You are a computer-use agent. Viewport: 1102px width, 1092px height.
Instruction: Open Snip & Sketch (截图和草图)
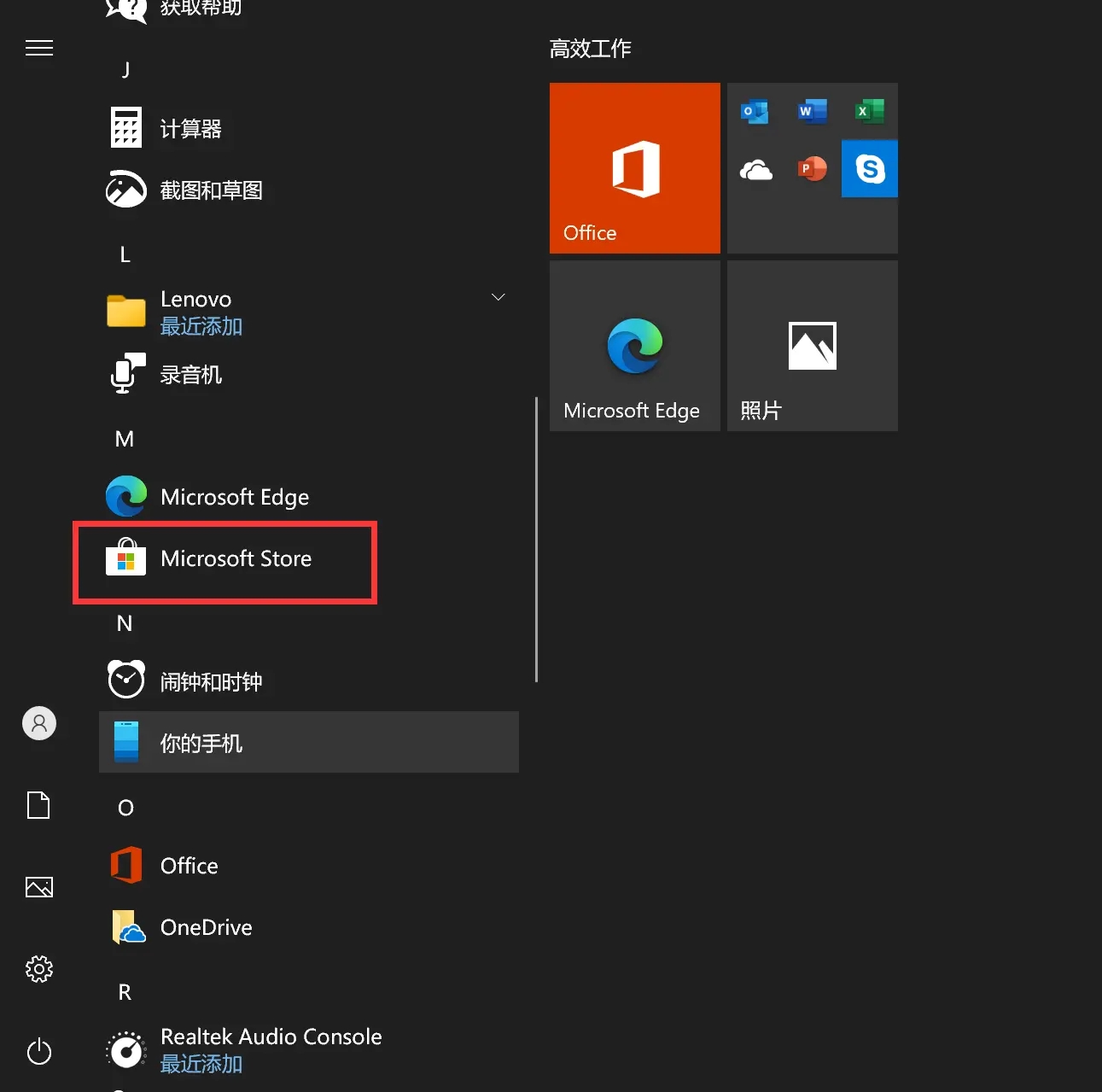click(x=210, y=190)
